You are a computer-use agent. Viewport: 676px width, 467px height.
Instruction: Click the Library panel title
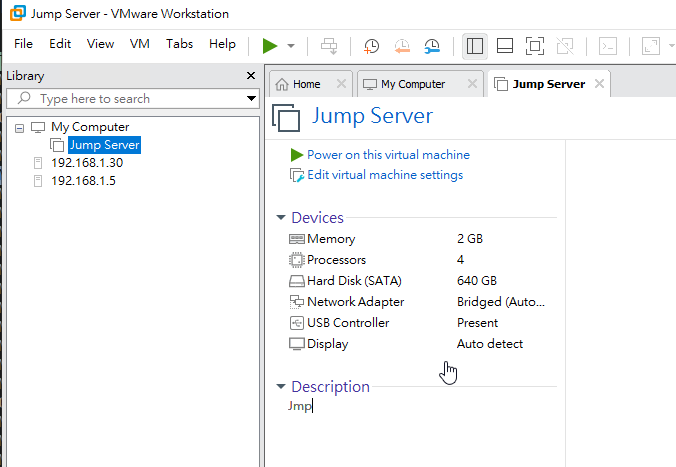(x=25, y=76)
